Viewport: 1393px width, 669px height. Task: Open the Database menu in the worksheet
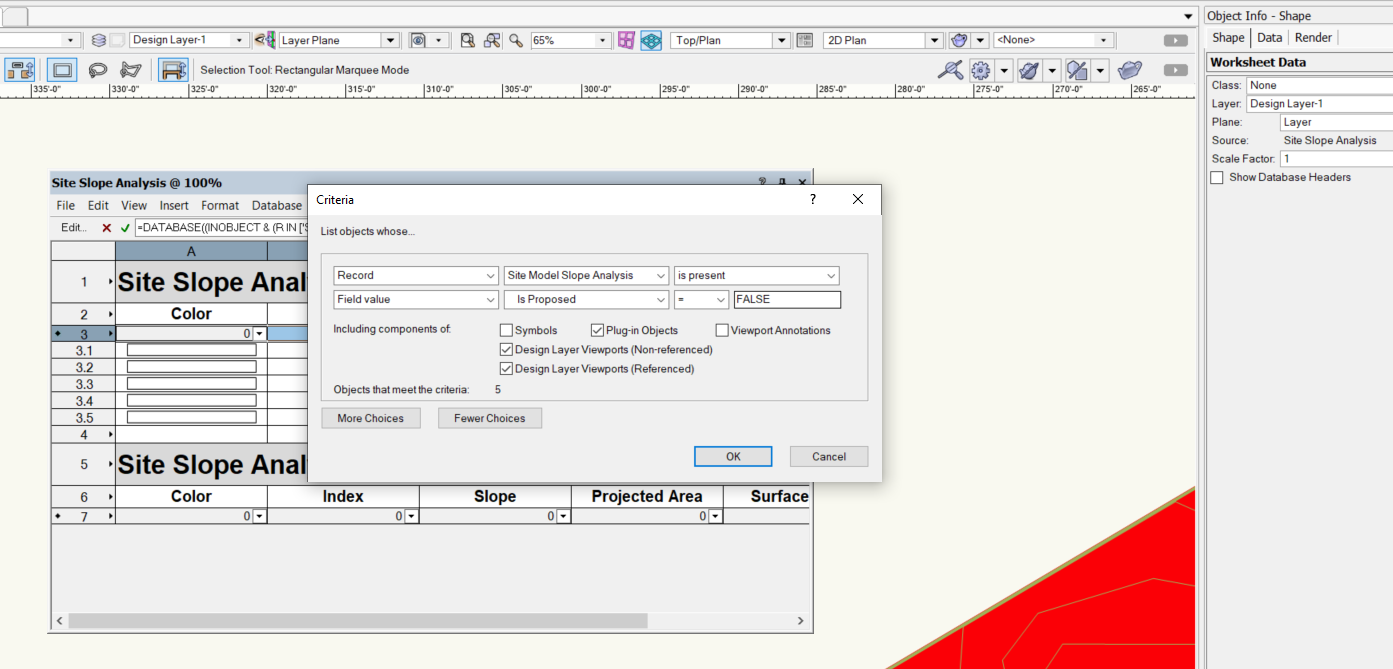[277, 205]
